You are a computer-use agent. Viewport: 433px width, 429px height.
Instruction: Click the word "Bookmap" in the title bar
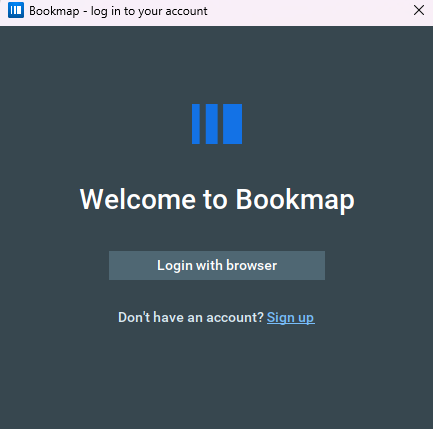(x=54, y=11)
